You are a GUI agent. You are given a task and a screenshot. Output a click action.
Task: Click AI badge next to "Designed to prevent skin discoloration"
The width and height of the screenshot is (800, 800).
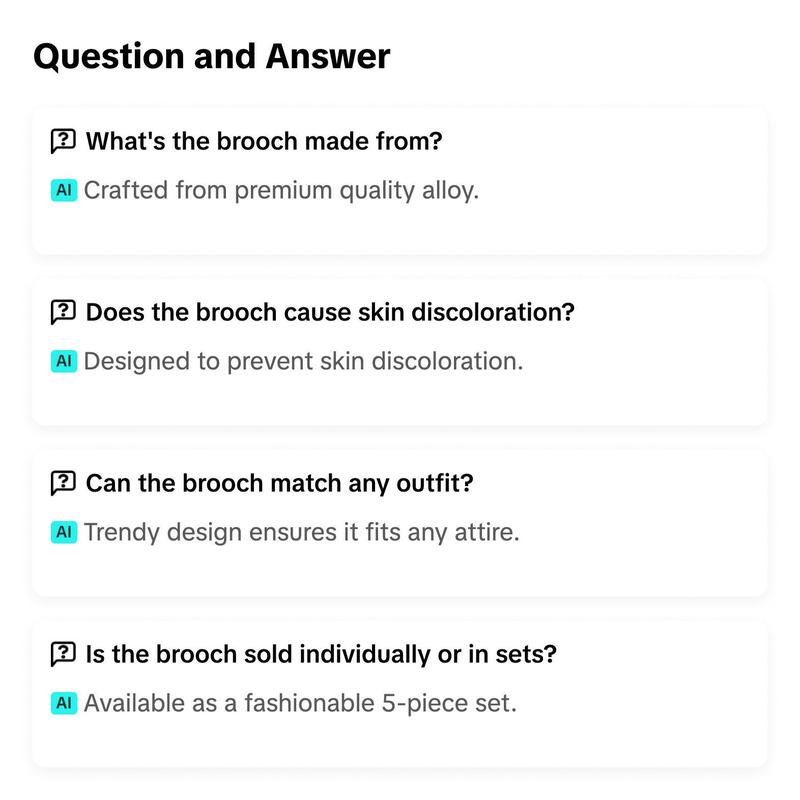64,361
